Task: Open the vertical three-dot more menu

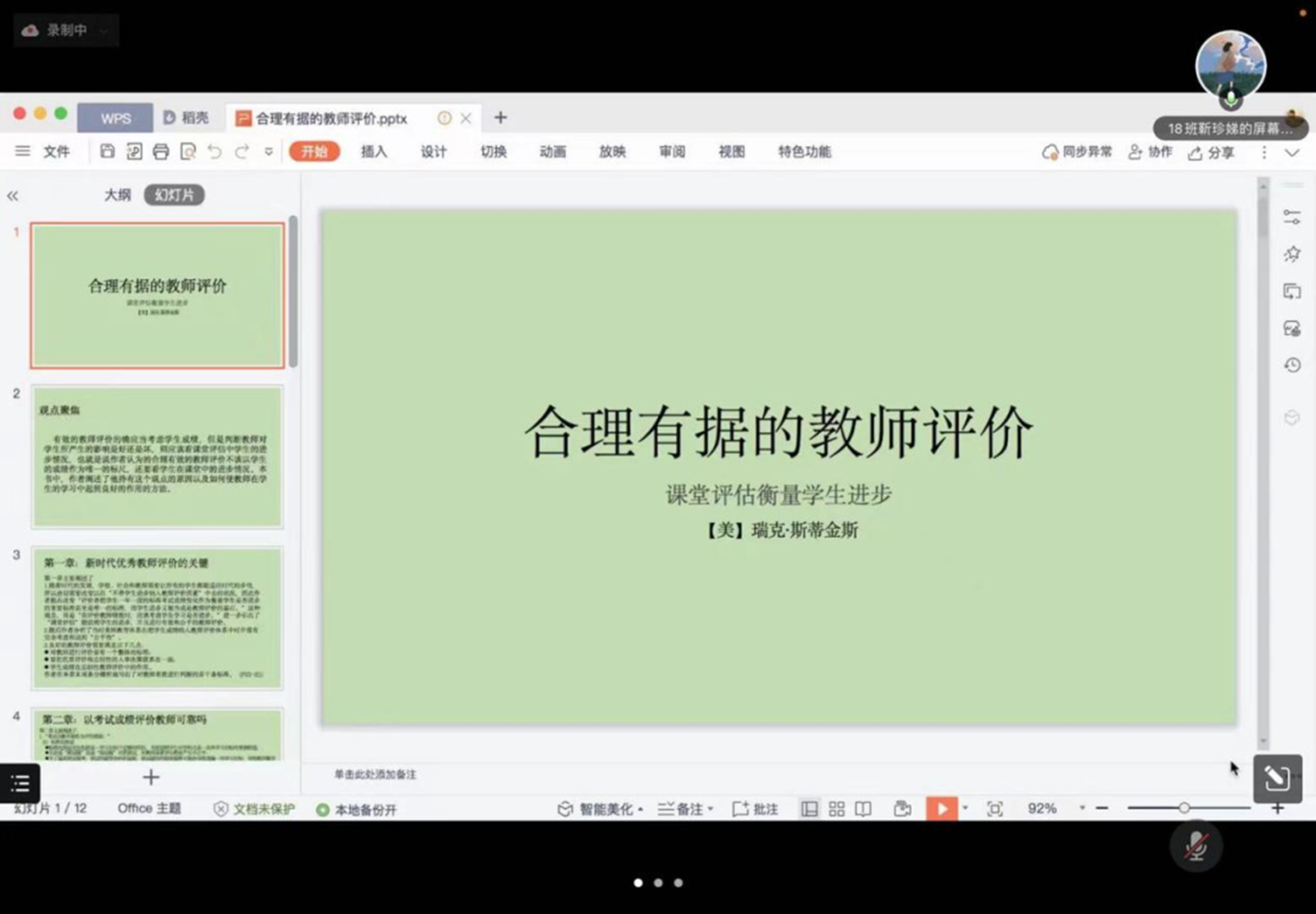Action: (1264, 153)
